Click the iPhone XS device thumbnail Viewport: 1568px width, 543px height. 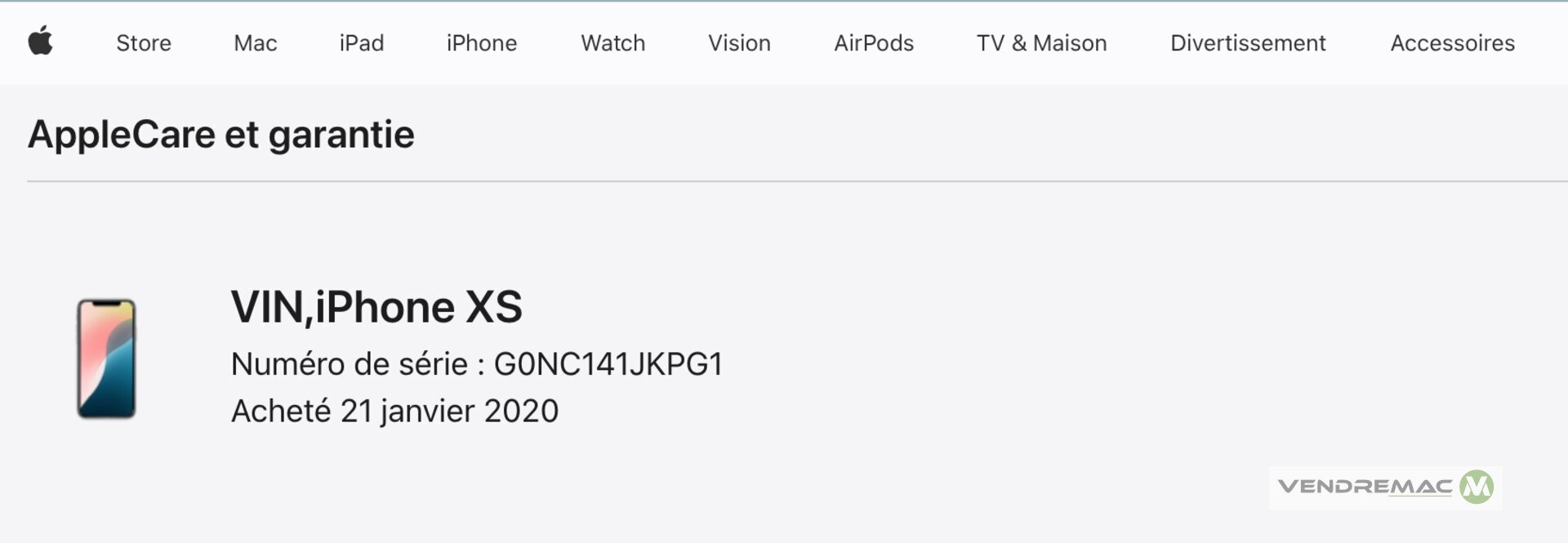[x=106, y=358]
